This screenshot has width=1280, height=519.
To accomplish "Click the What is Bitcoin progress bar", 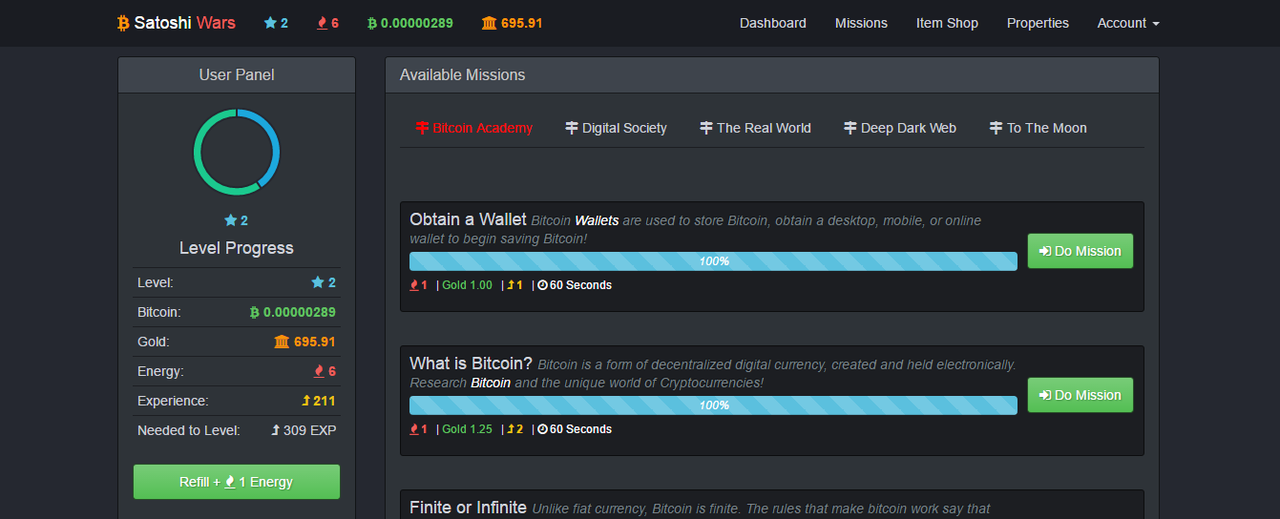I will click(713, 405).
